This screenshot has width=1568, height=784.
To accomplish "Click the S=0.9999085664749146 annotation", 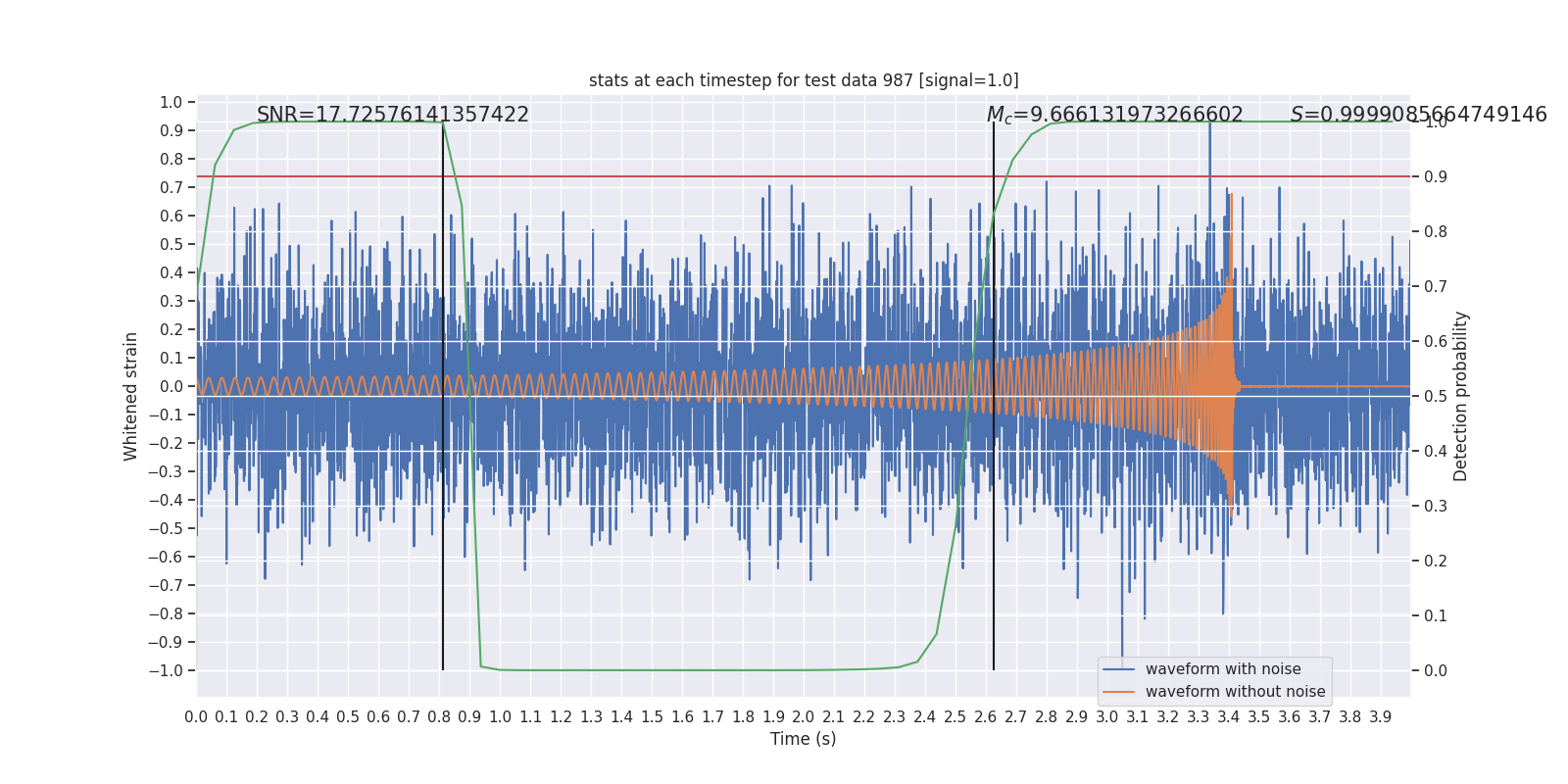I will coord(1418,115).
